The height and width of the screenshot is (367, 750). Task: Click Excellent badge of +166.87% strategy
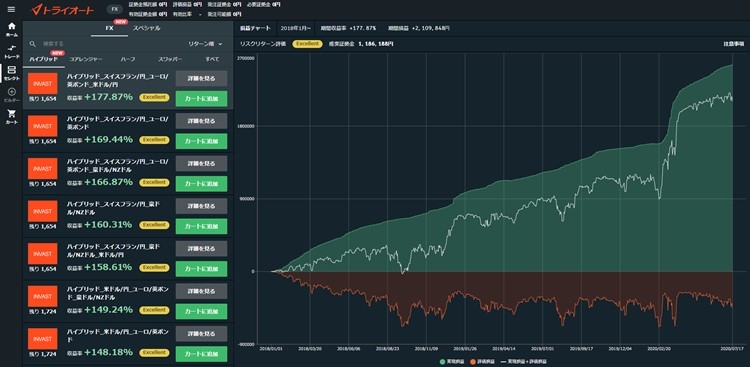[154, 182]
